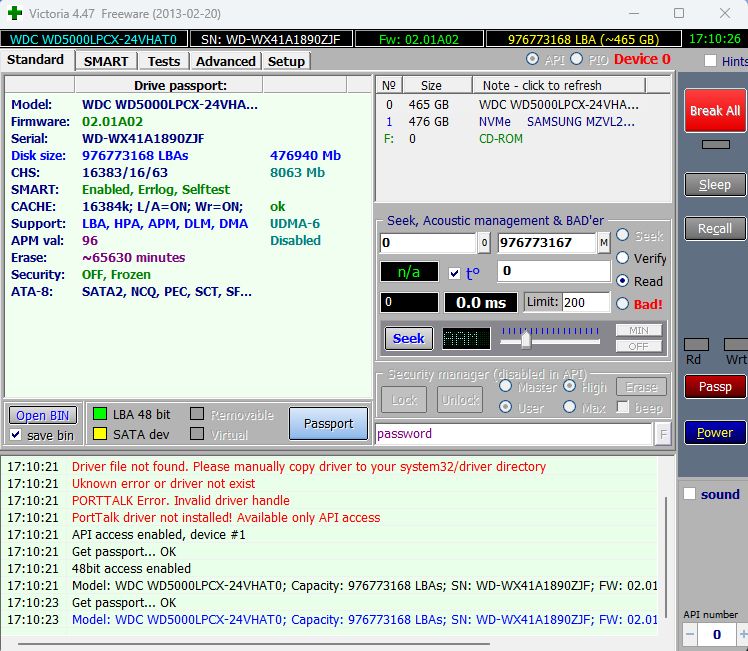Screen dimensions: 748x651
Task: Open the Setup tab
Action: coord(286,62)
